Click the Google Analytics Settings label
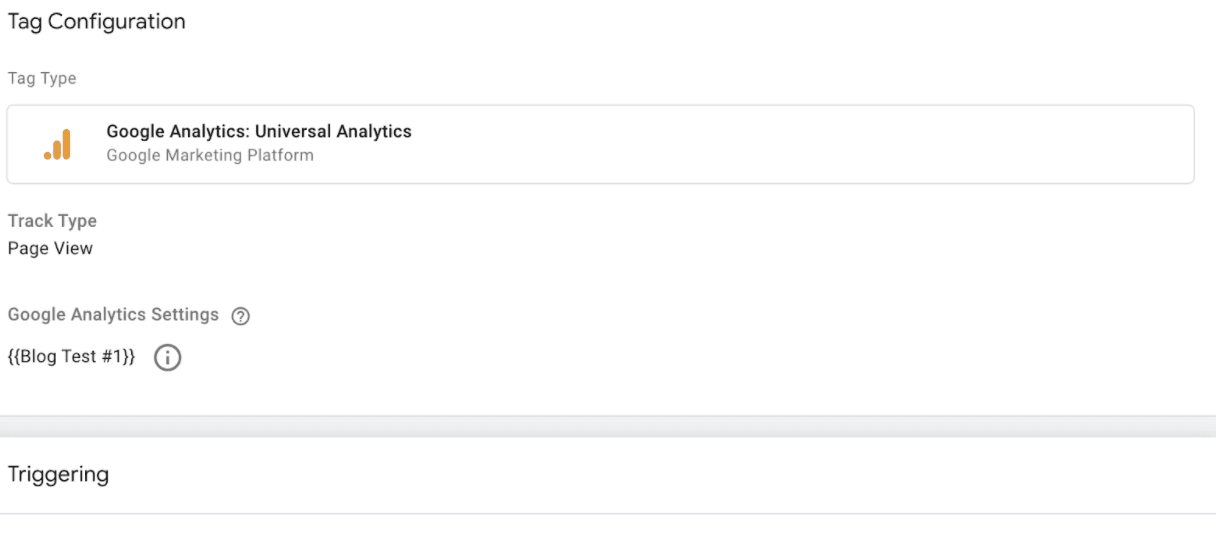This screenshot has height=548, width=1216. pyautogui.click(x=113, y=314)
